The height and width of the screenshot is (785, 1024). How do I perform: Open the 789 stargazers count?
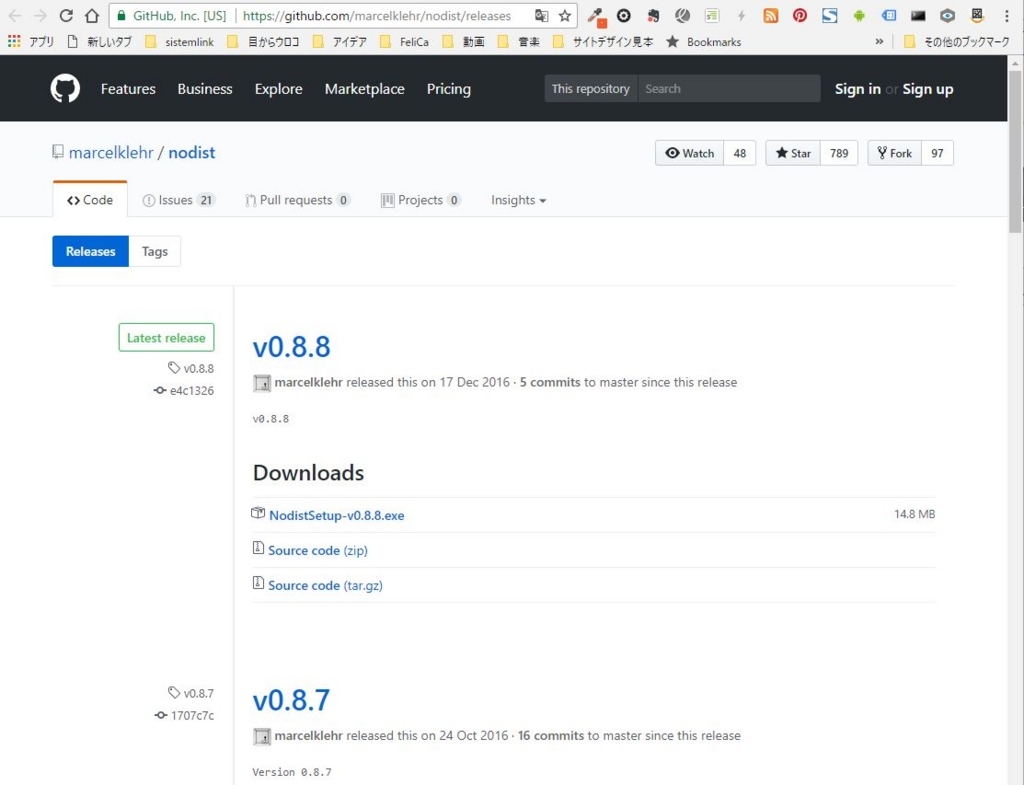coord(839,153)
